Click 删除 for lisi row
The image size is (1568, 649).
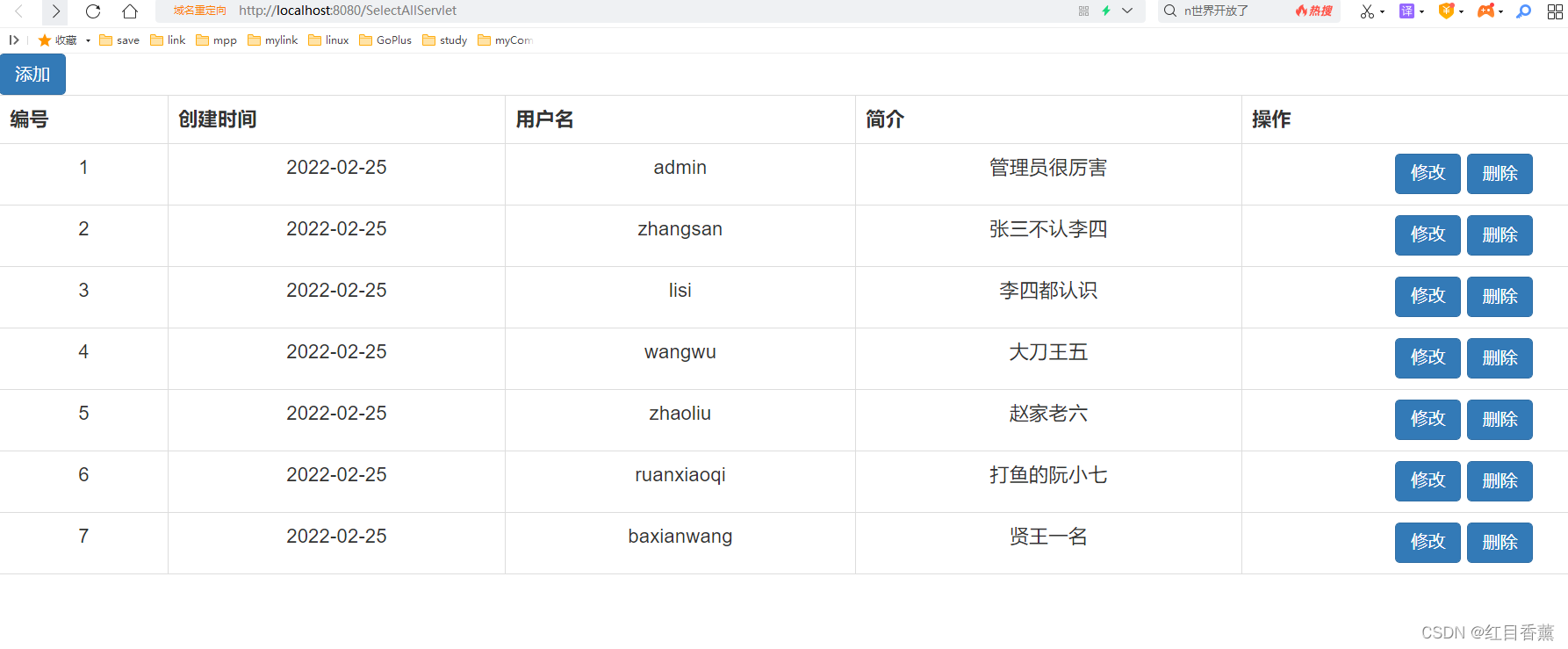click(x=1500, y=297)
